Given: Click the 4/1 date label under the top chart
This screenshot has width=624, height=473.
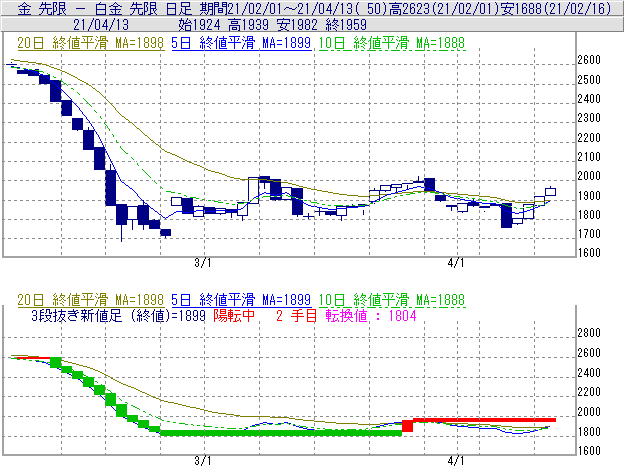Looking at the screenshot, I should (x=456, y=263).
